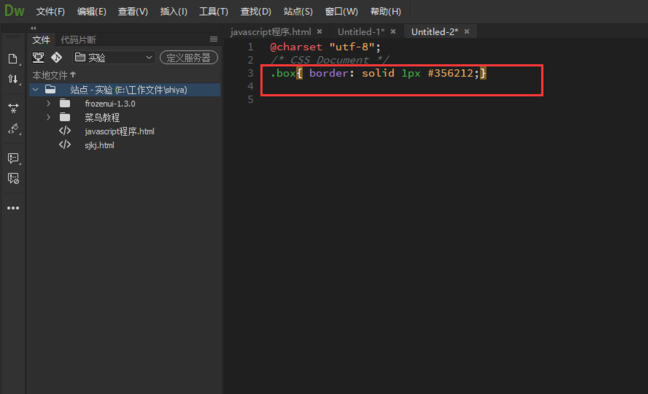Close the Untitled-1* tab
Screen dimensions: 648x394
click(x=393, y=31)
